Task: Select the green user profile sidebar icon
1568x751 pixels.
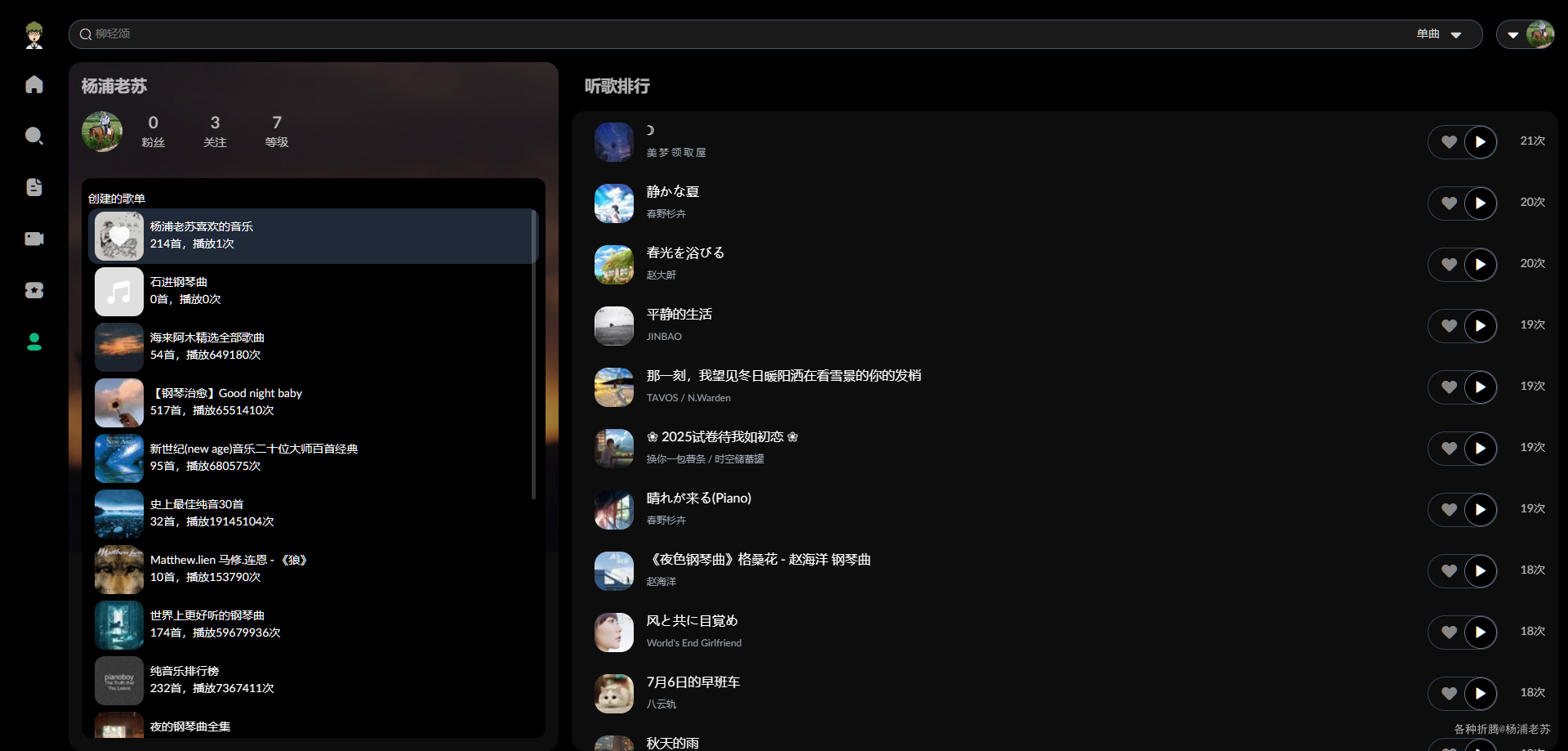Action: 34,342
